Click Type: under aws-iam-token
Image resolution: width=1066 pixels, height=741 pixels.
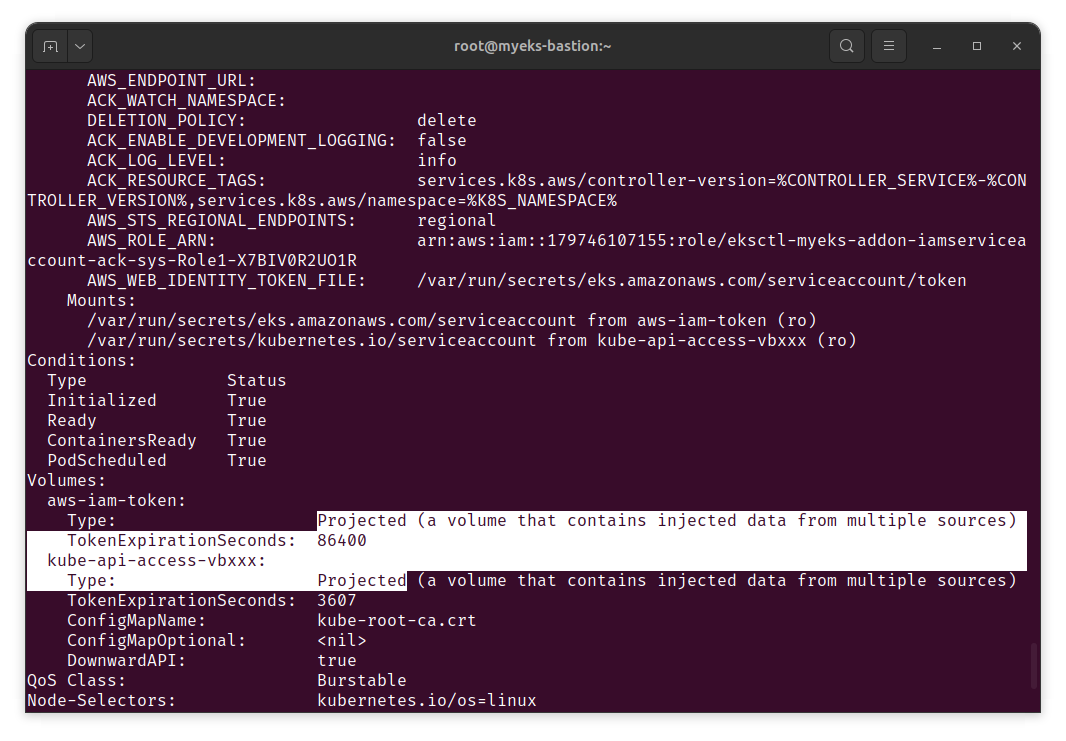92,521
